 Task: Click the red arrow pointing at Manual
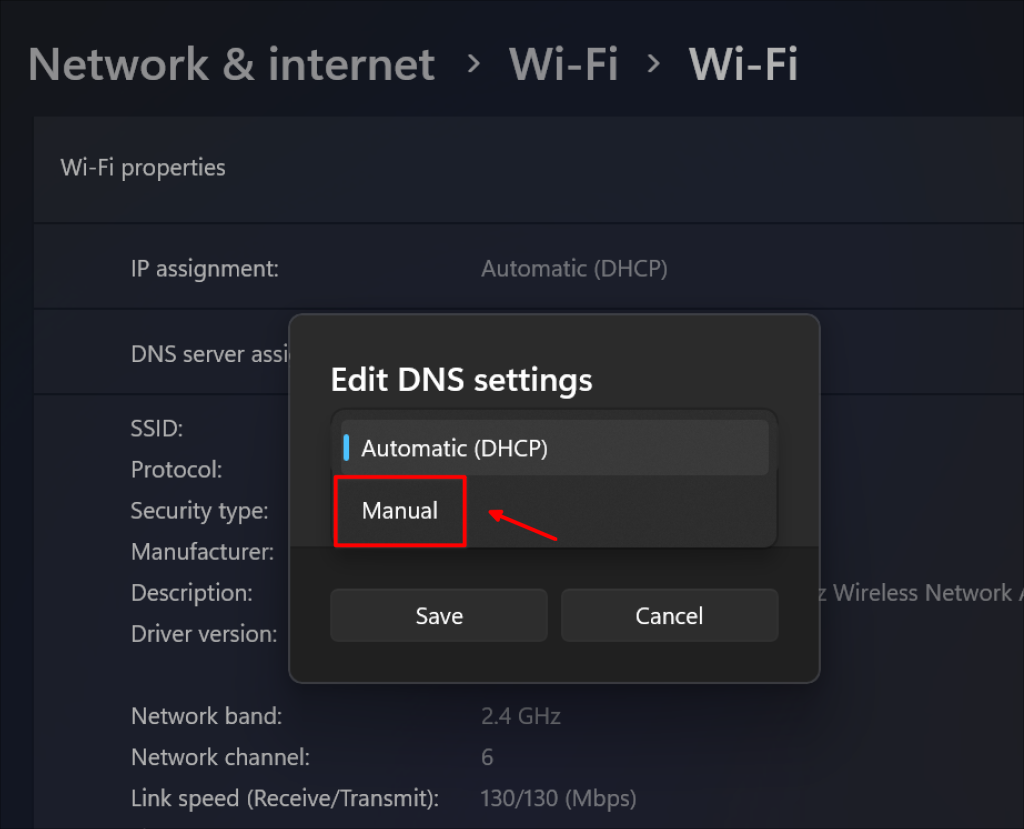coord(522,525)
